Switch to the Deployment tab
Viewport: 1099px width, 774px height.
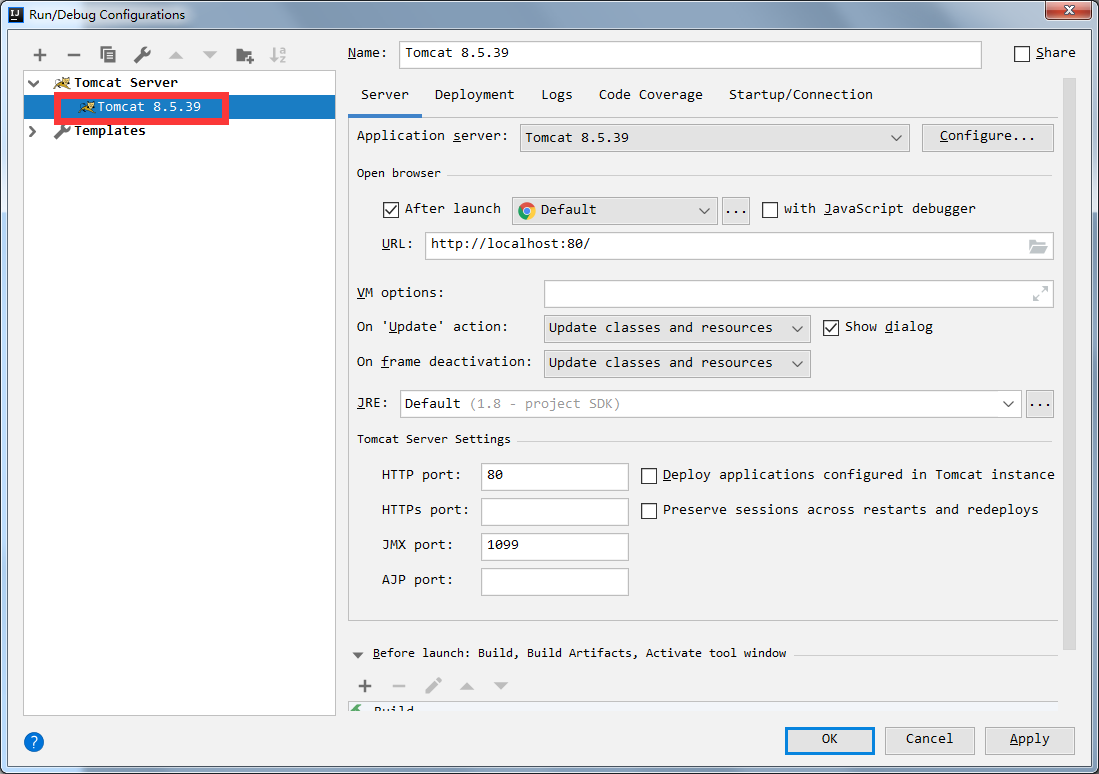[x=475, y=95]
